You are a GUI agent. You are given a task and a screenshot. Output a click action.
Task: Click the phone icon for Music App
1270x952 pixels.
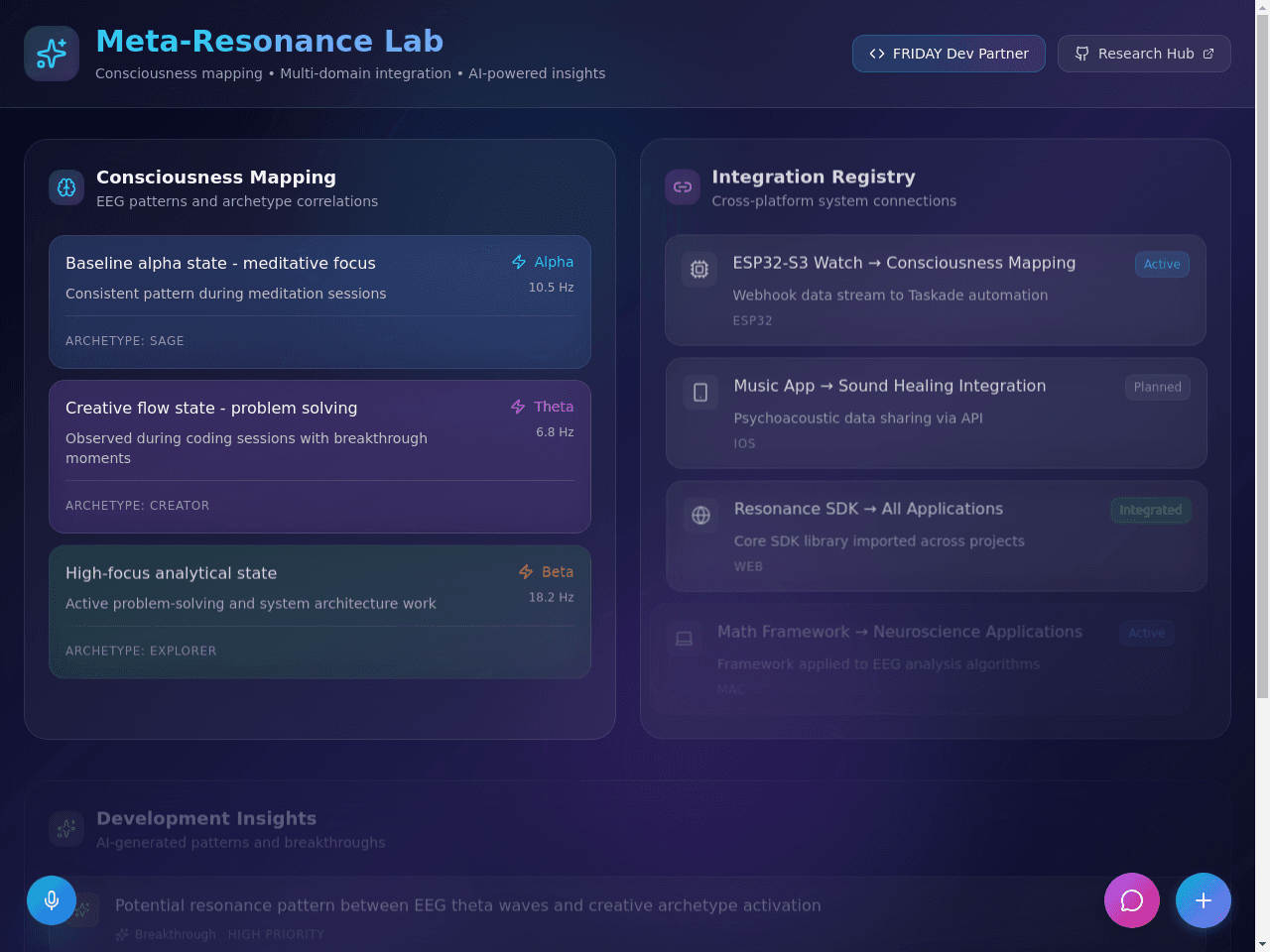pyautogui.click(x=700, y=392)
